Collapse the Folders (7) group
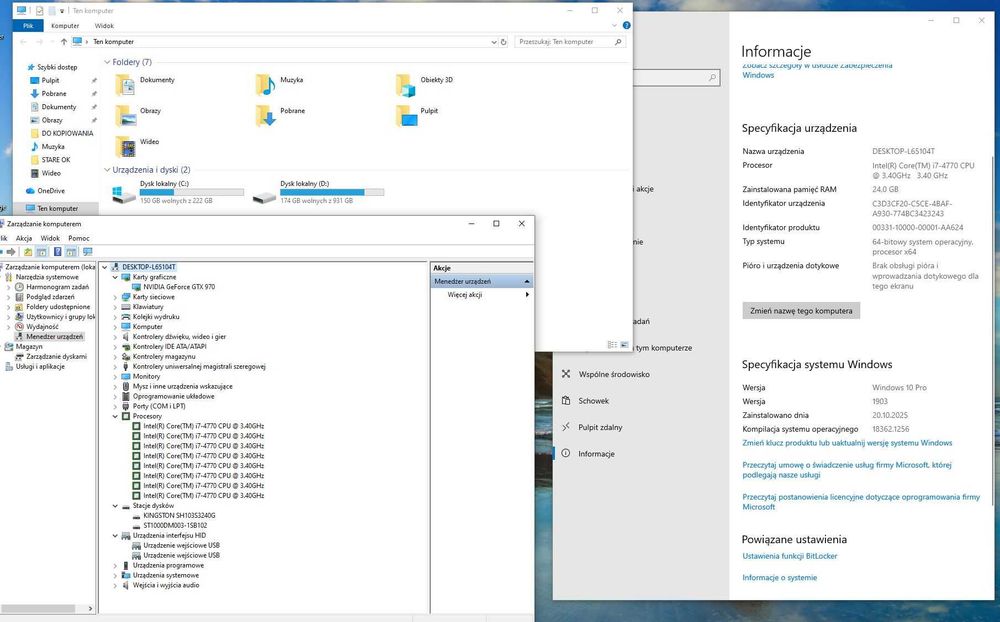The image size is (1000, 622). click(x=106, y=62)
